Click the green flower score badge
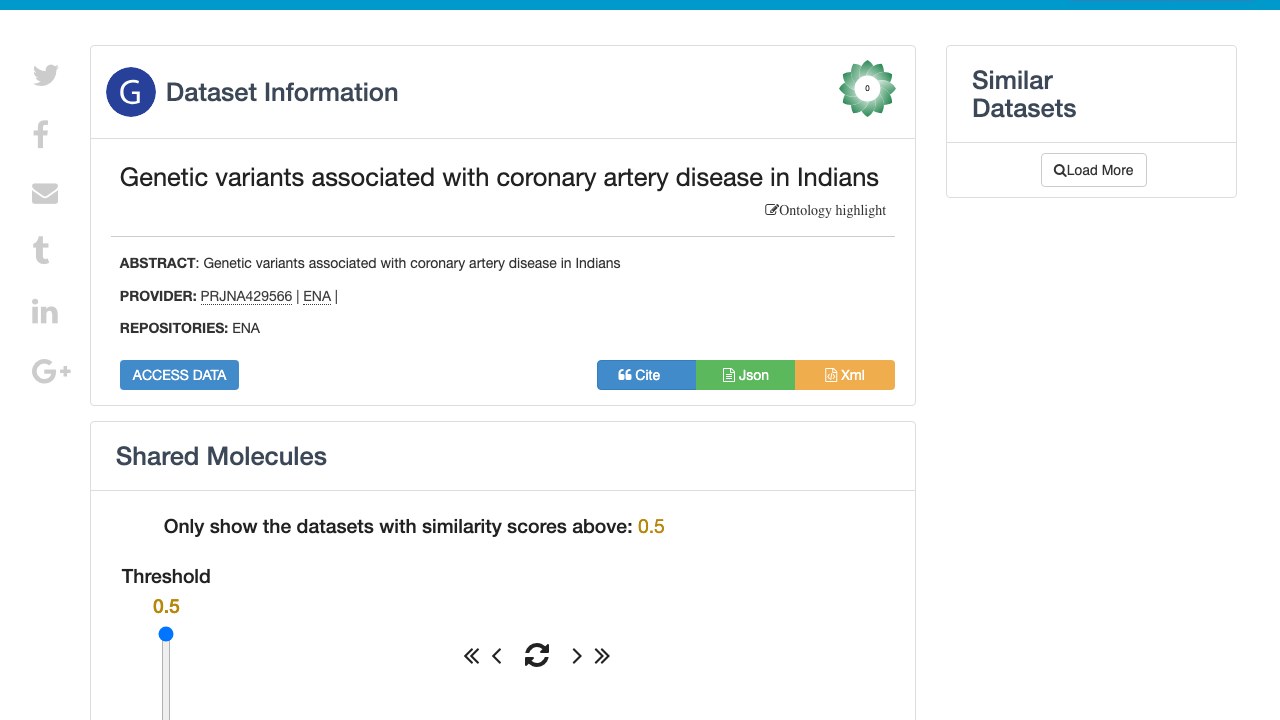 pyautogui.click(x=867, y=88)
